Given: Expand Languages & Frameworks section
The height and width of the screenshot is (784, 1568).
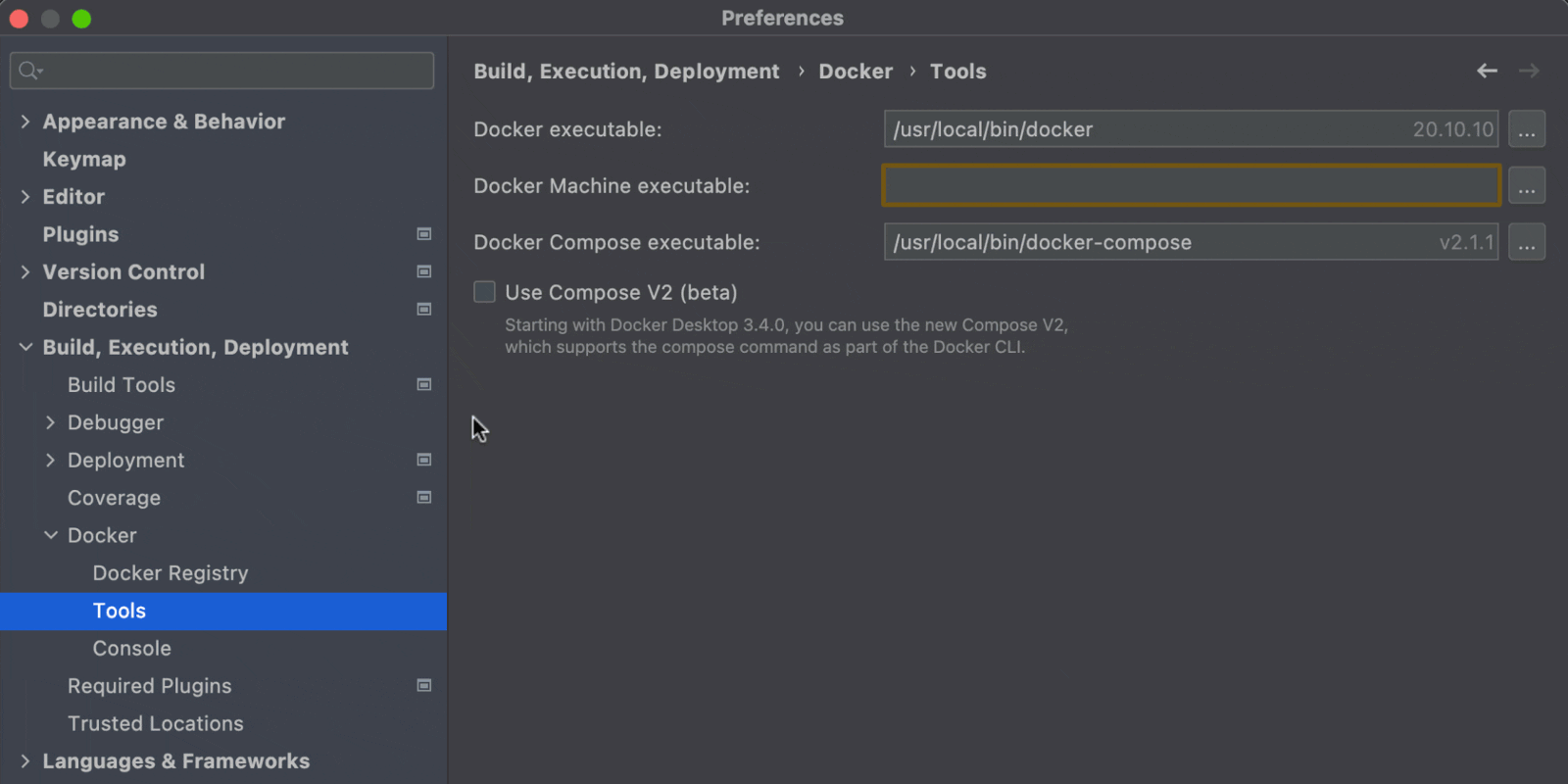Looking at the screenshot, I should pos(25,761).
